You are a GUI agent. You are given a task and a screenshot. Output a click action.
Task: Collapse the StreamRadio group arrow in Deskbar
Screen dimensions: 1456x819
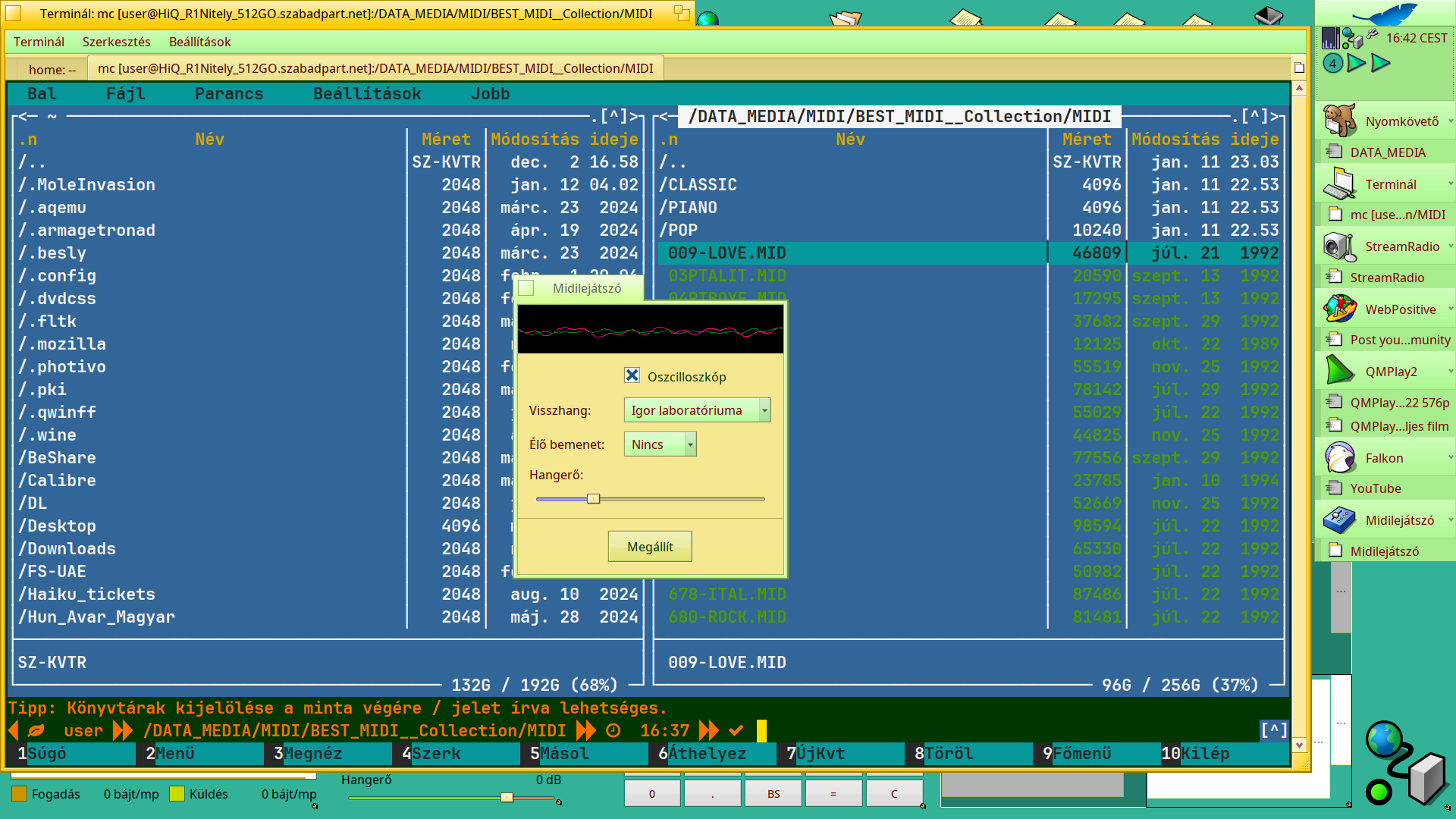1450,246
